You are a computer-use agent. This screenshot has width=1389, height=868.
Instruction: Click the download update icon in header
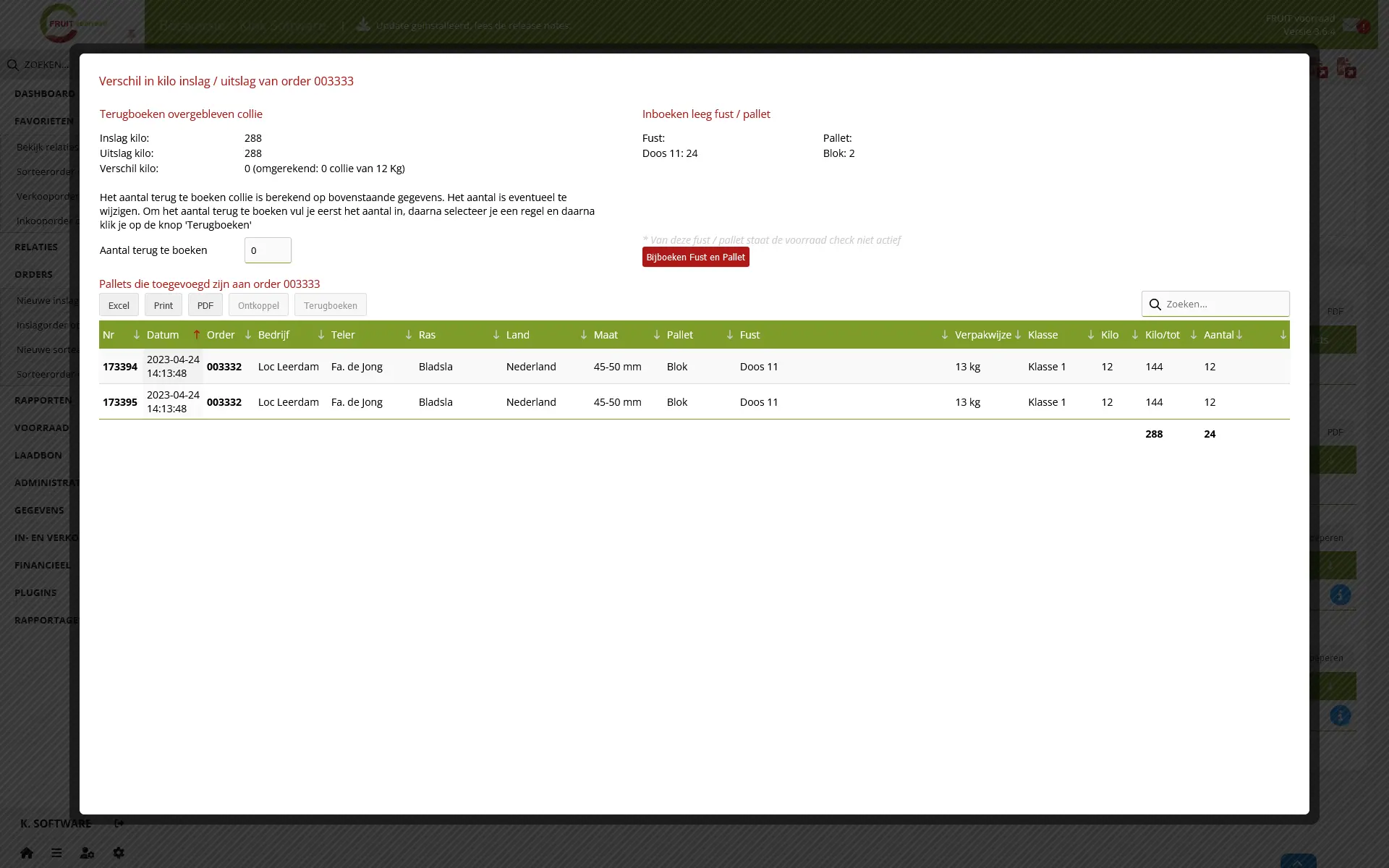(364, 25)
